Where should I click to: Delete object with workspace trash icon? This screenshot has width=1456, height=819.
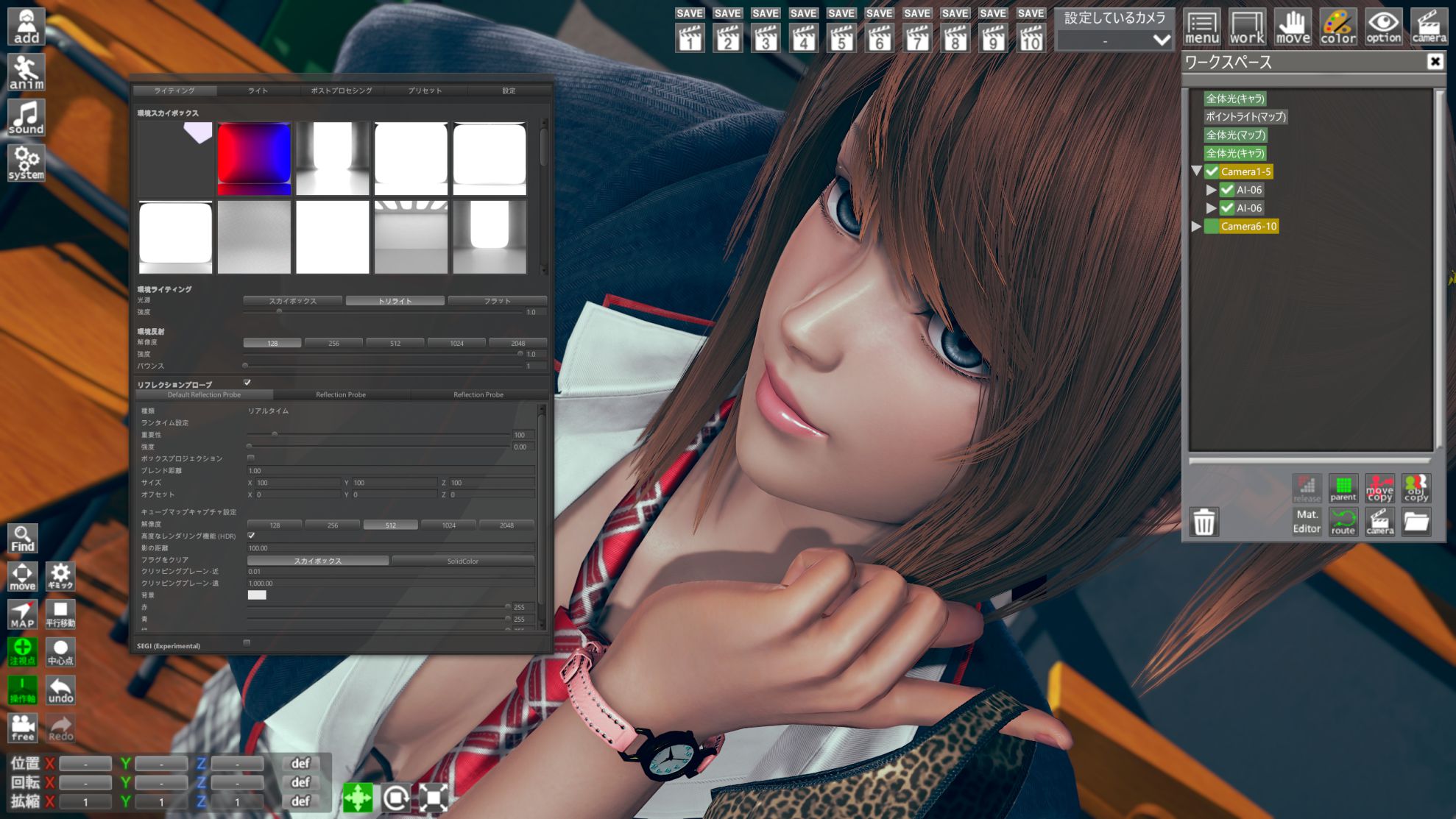coord(1204,522)
